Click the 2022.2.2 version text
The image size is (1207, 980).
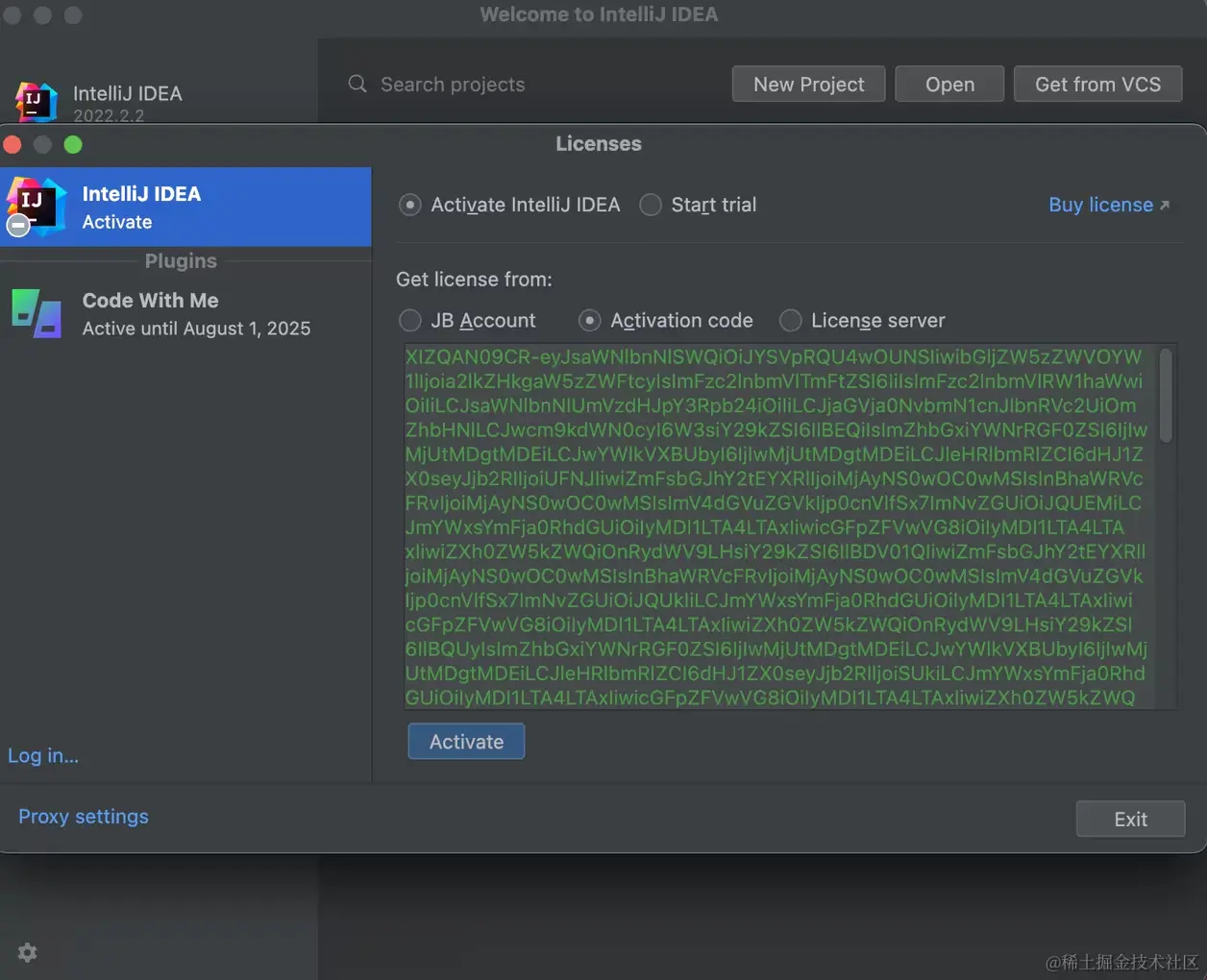109,115
